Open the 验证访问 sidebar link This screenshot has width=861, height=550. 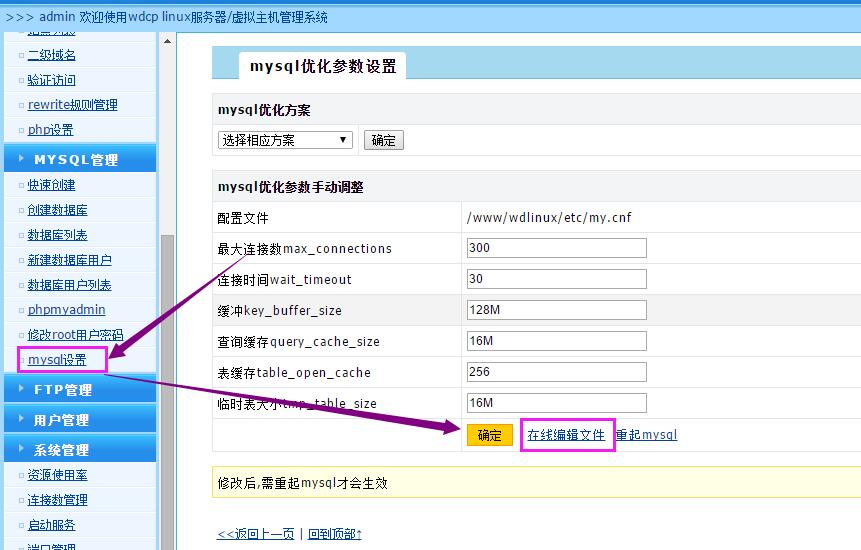52,80
